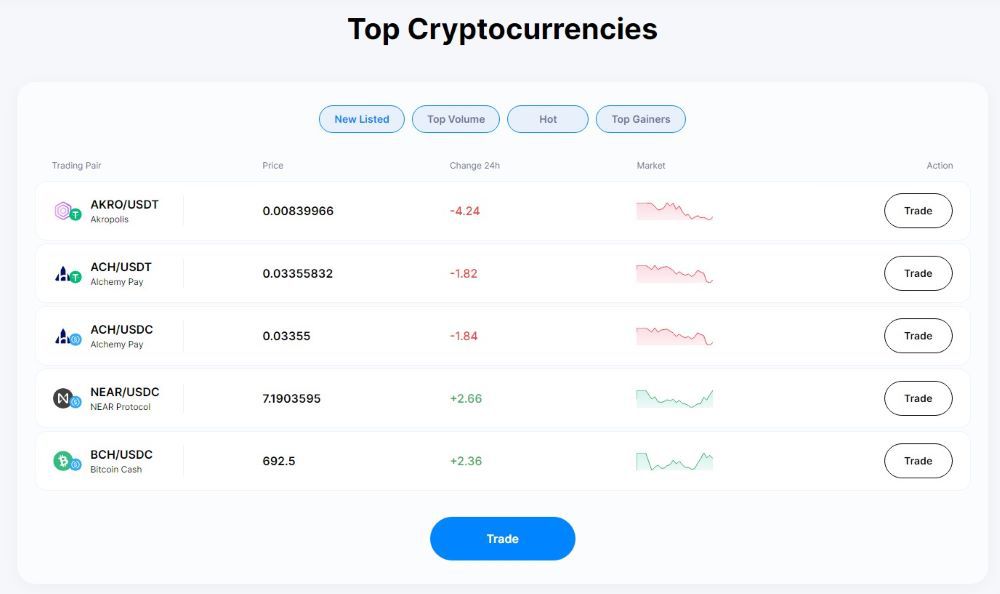Click the ACH/USDT pair name
Image resolution: width=1000 pixels, height=594 pixels.
(121, 267)
